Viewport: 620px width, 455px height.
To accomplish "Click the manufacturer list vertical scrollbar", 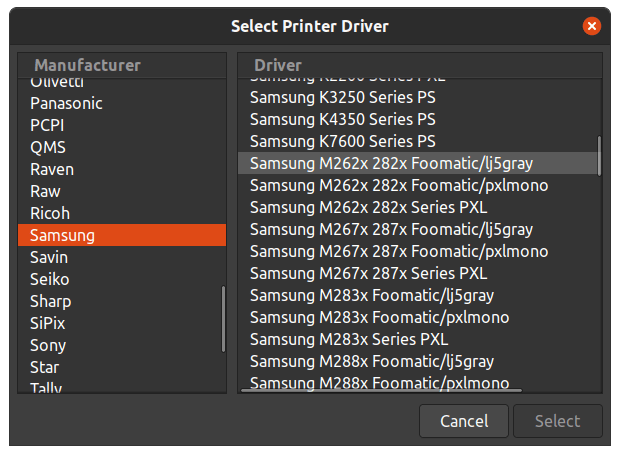I will click(223, 319).
